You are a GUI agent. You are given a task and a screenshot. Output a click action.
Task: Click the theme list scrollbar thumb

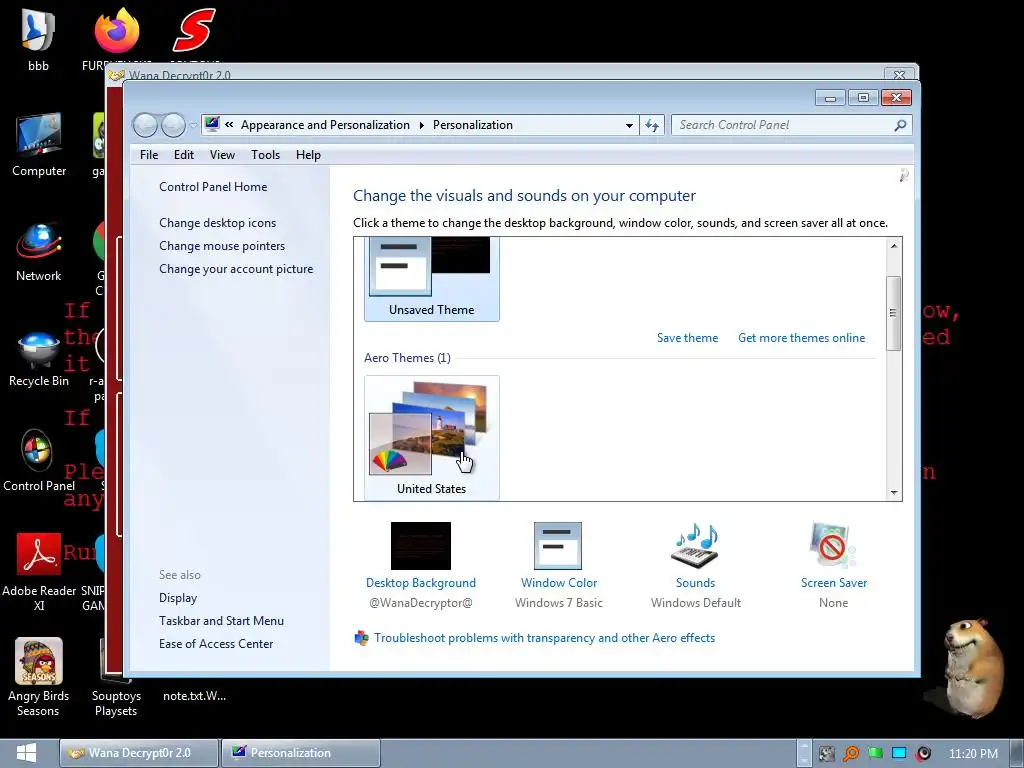893,313
